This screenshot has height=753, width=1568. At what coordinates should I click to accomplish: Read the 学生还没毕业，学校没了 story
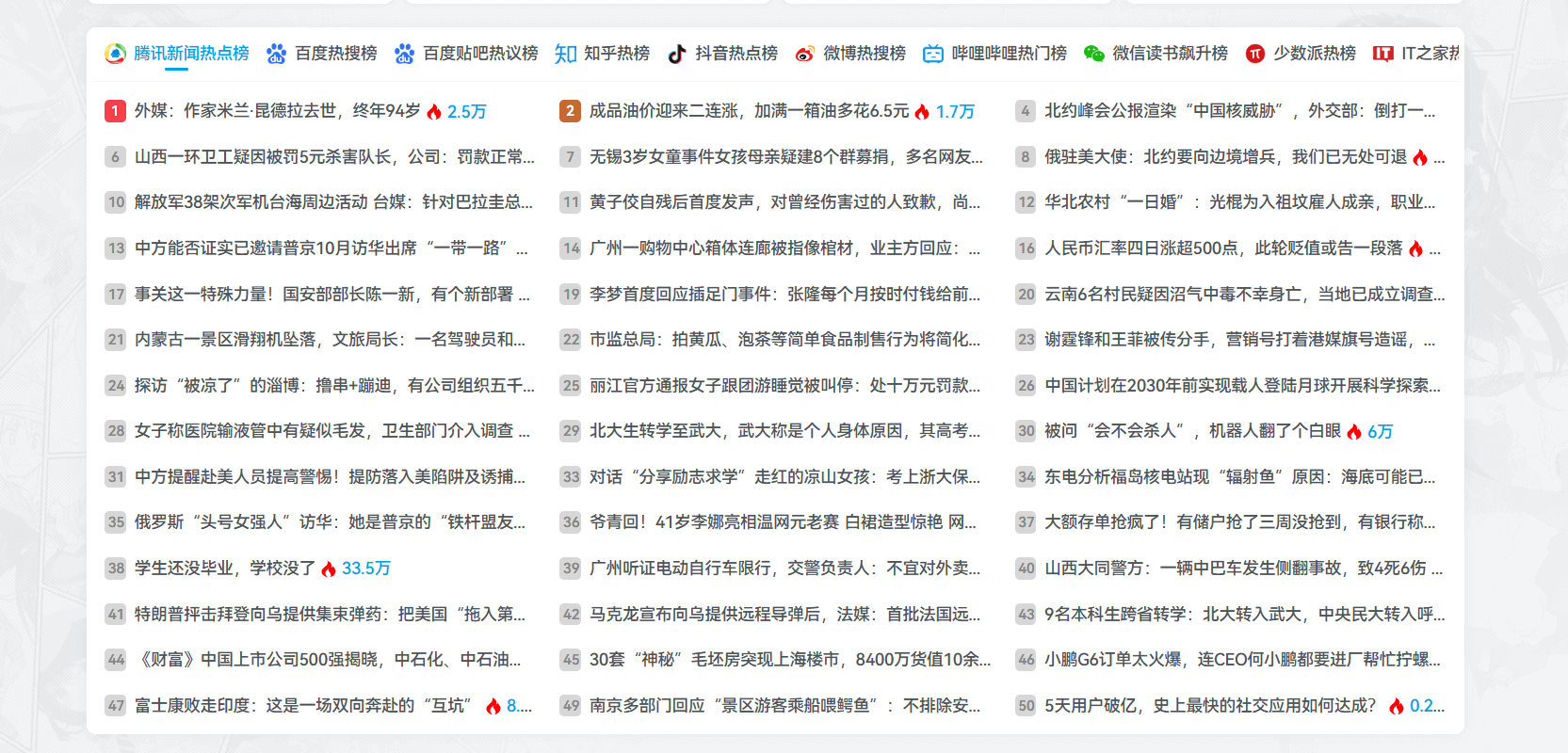[x=224, y=569]
